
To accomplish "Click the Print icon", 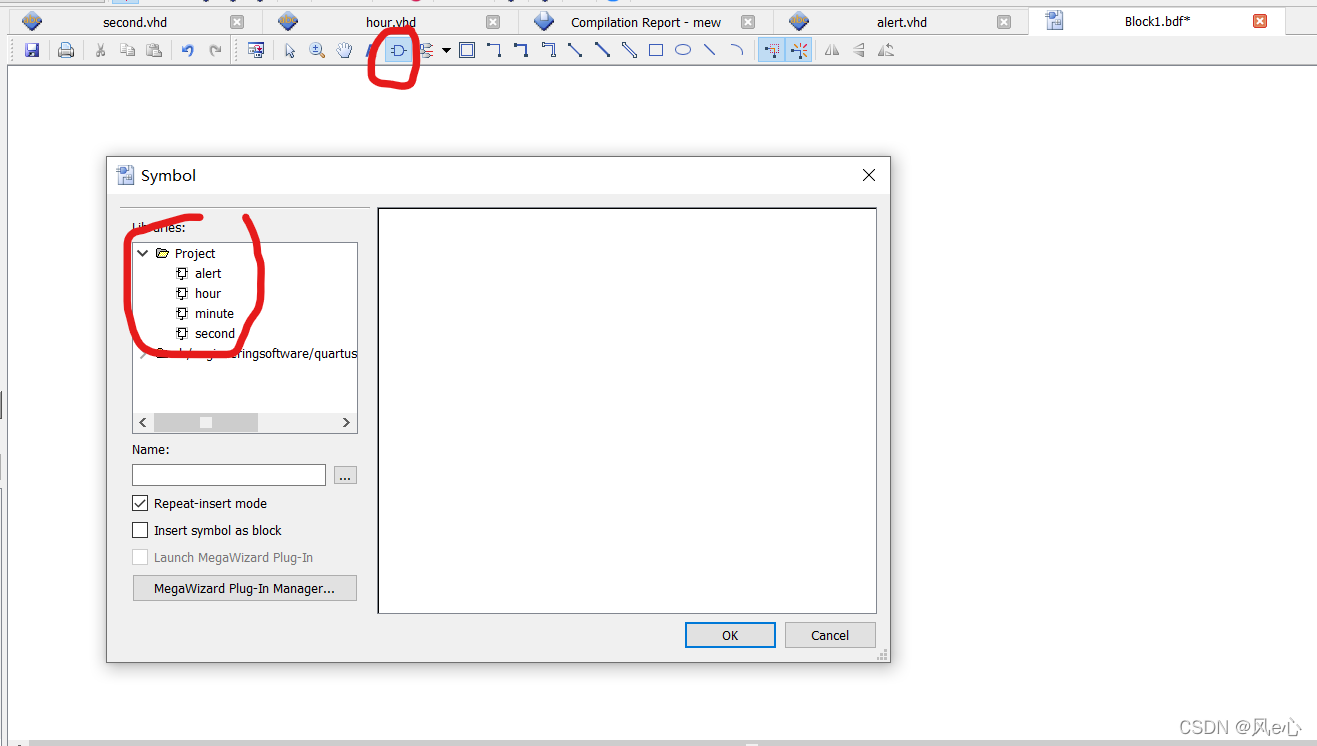I will coord(66,50).
